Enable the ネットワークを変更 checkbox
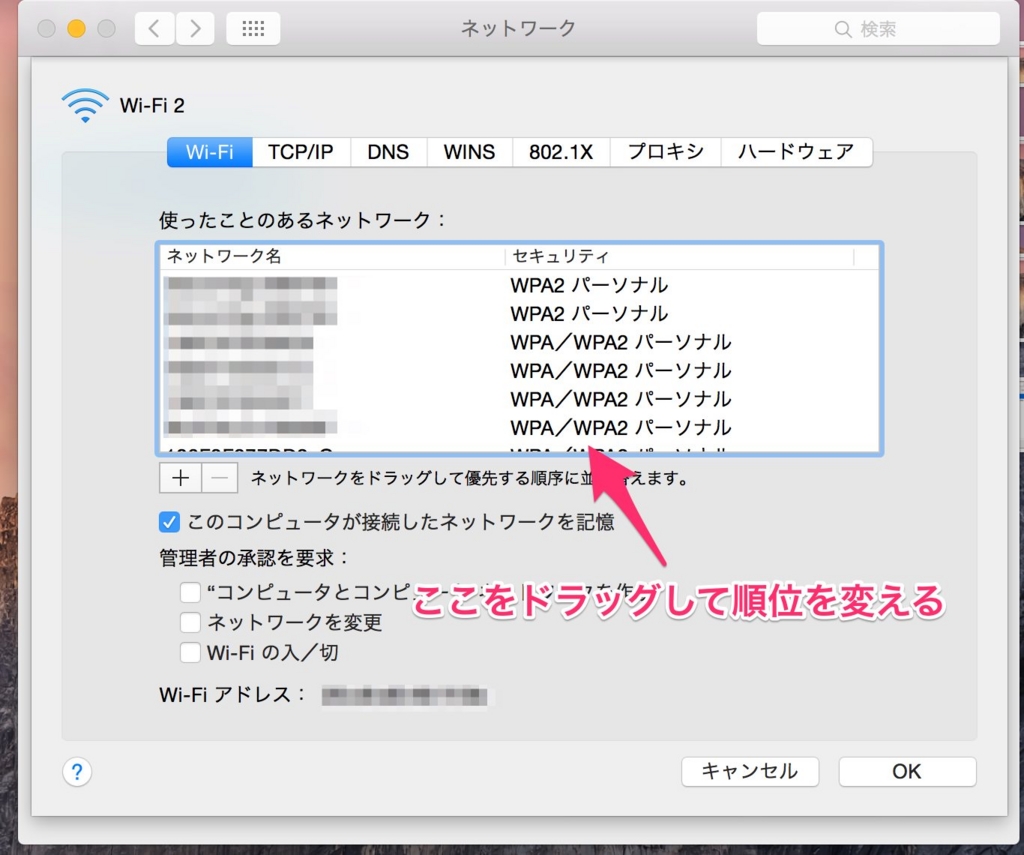Screen dimensions: 1024x855 (x=190, y=622)
